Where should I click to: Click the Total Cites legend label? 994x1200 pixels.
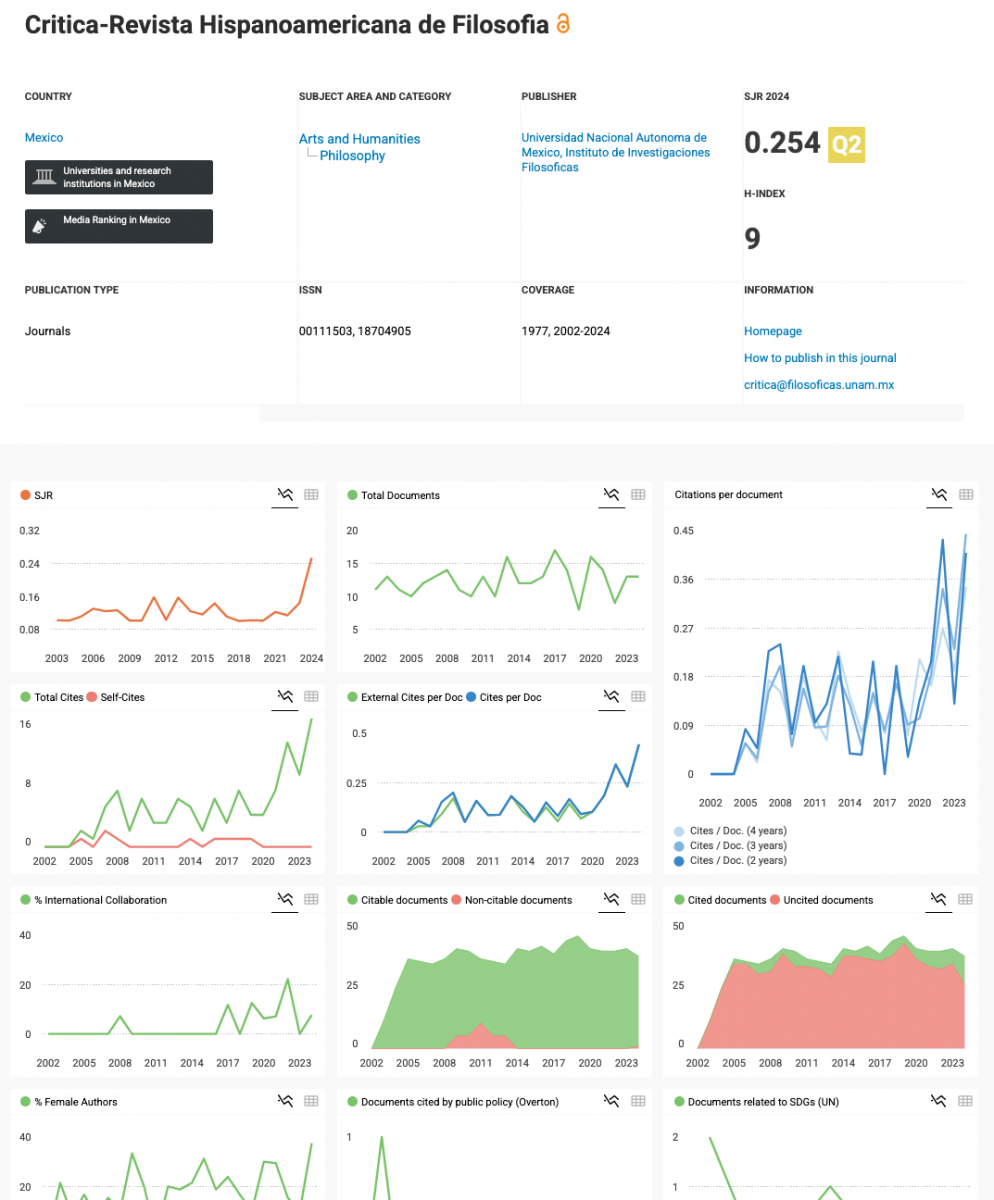point(58,697)
